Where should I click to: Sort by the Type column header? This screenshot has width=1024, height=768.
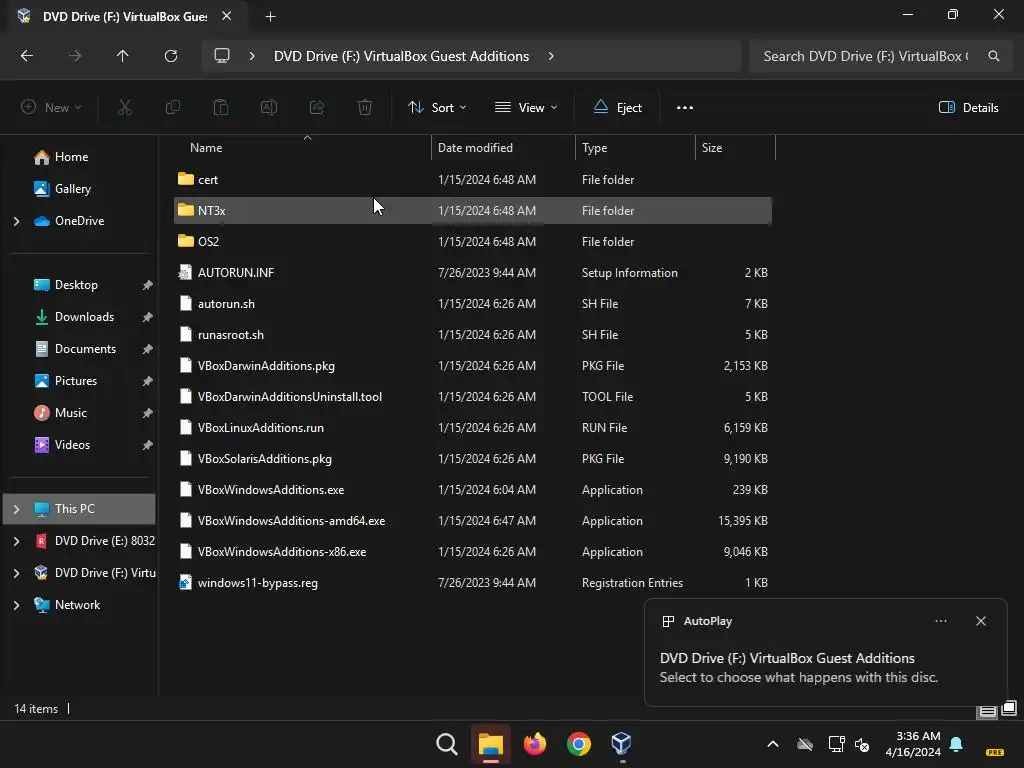tap(594, 148)
